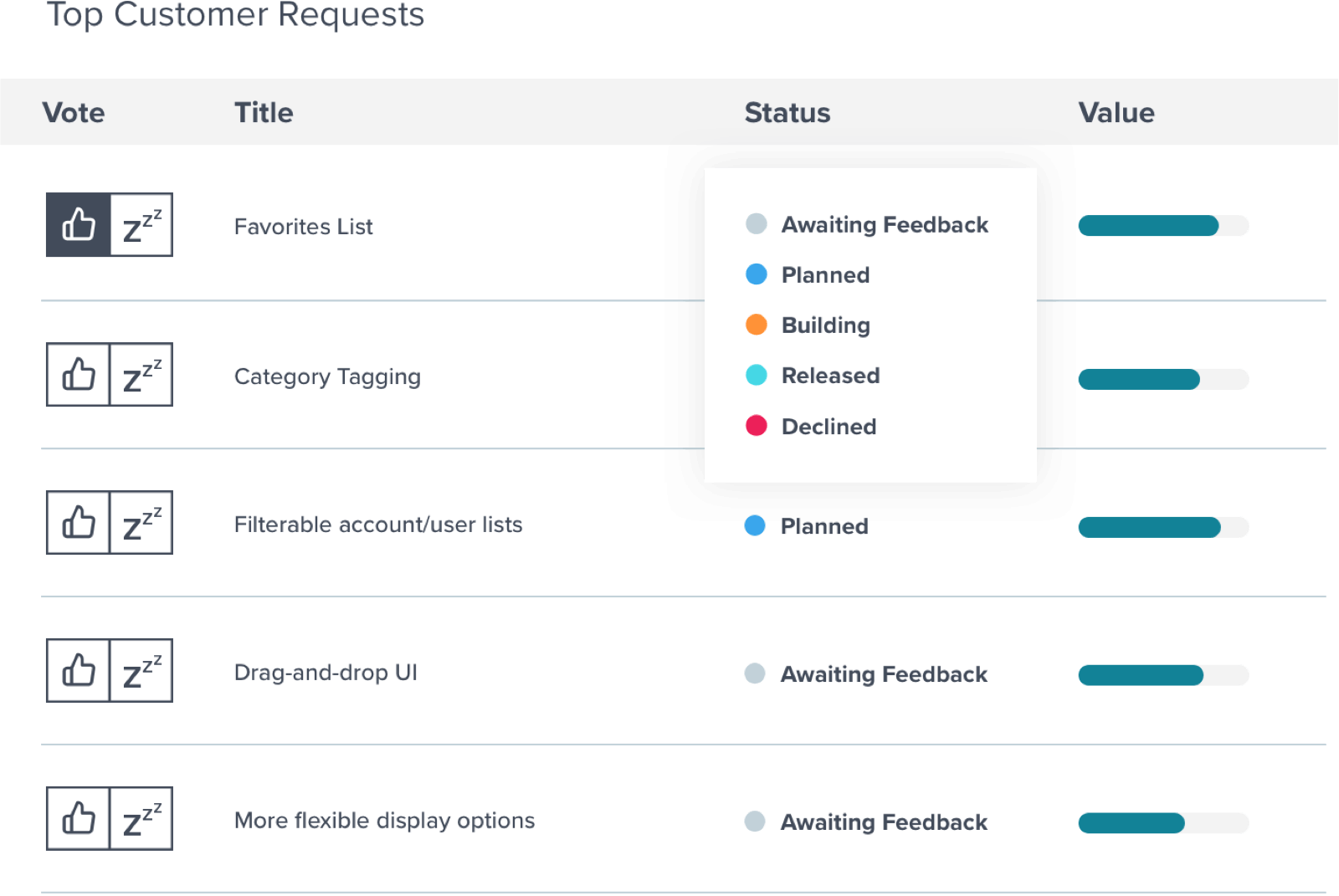Snooze the Favorites List request
This screenshot has width=1339, height=896.
click(x=141, y=225)
